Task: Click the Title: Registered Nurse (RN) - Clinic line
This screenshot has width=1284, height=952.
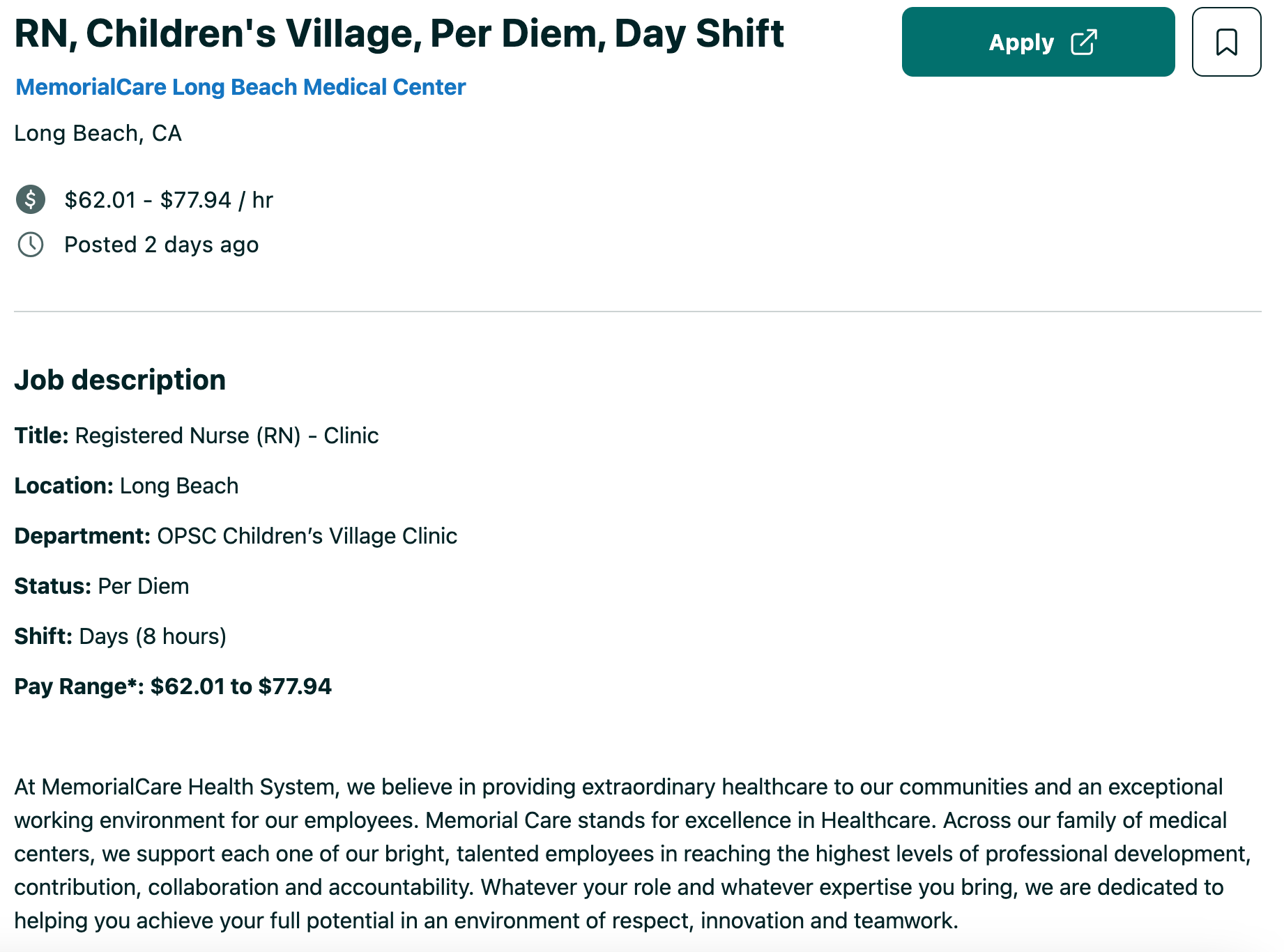Action: (x=197, y=436)
